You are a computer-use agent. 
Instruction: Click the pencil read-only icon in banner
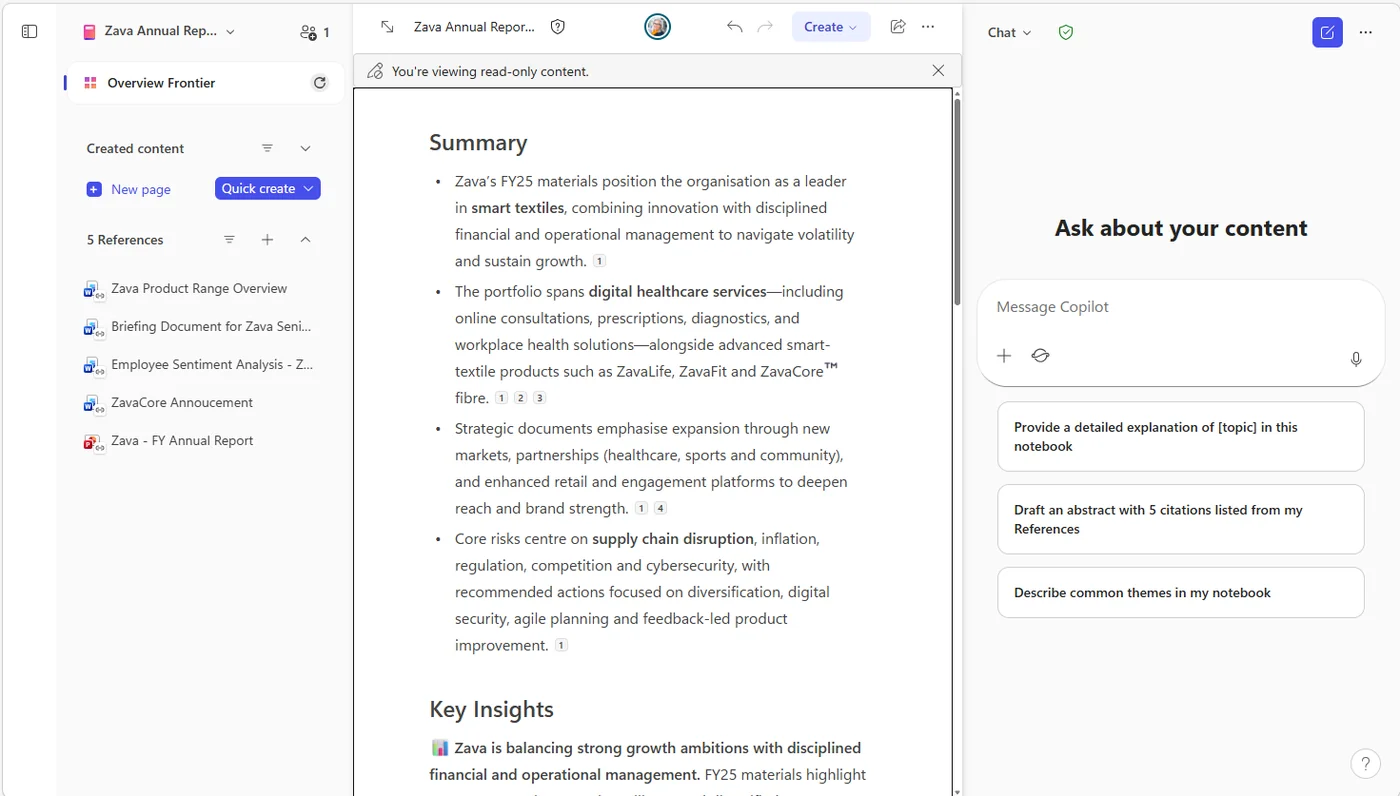(375, 71)
